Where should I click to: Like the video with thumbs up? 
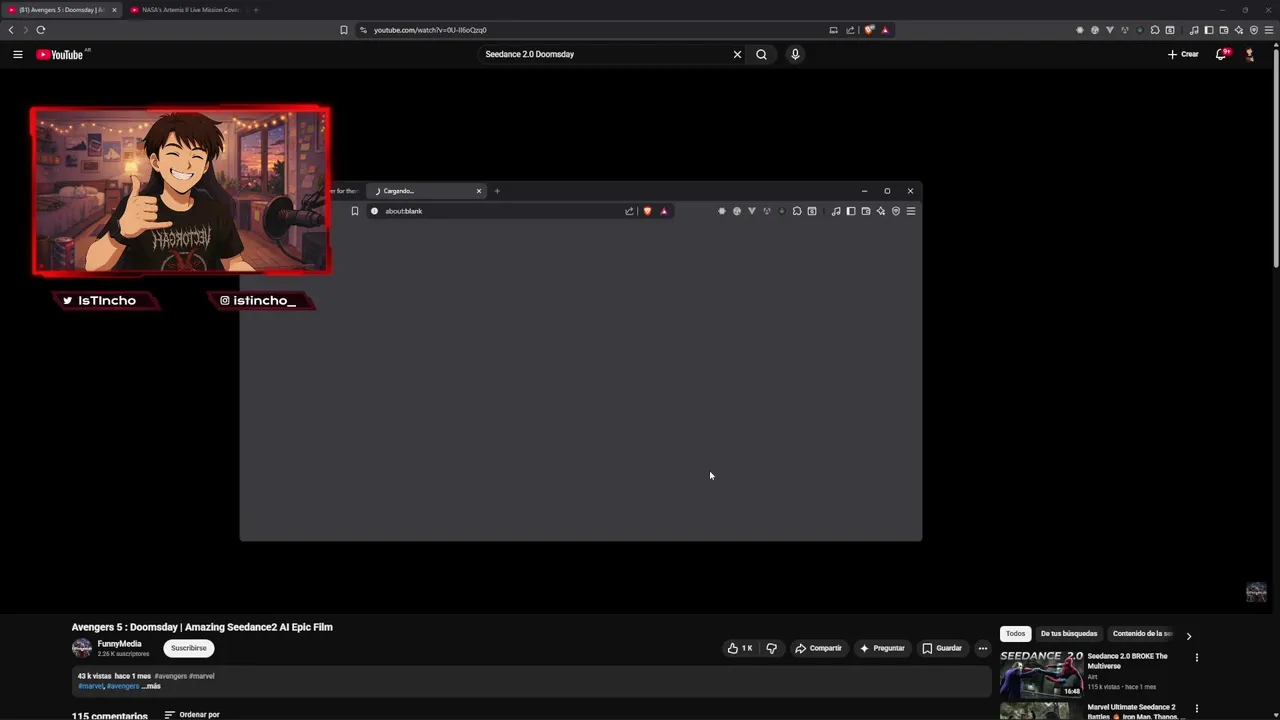tap(740, 648)
